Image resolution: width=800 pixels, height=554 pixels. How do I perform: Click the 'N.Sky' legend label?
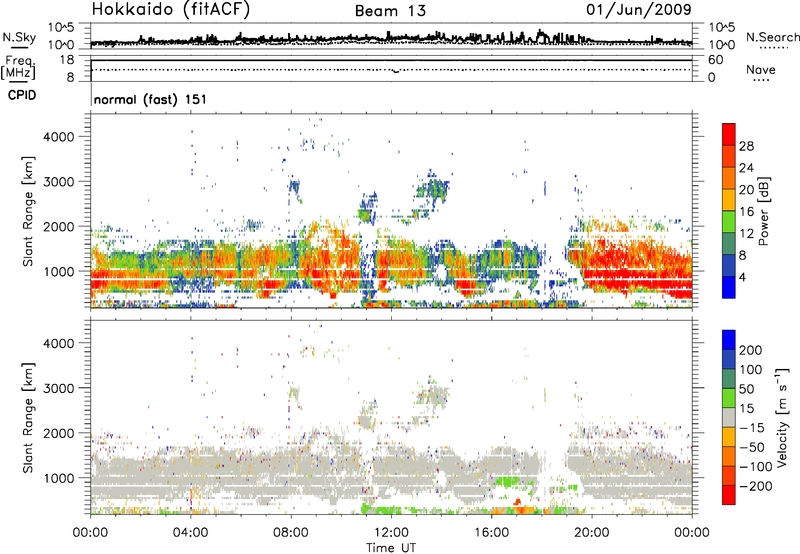coord(19,37)
